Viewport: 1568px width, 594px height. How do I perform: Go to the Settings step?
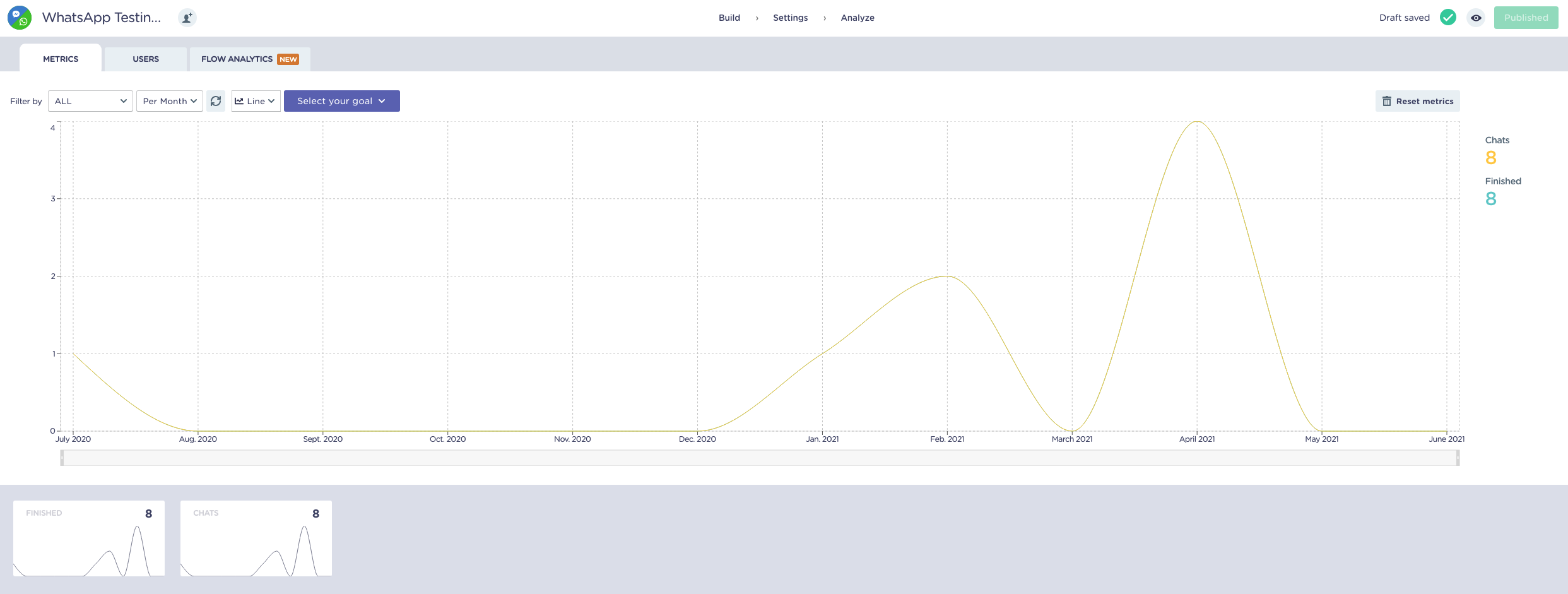point(790,18)
